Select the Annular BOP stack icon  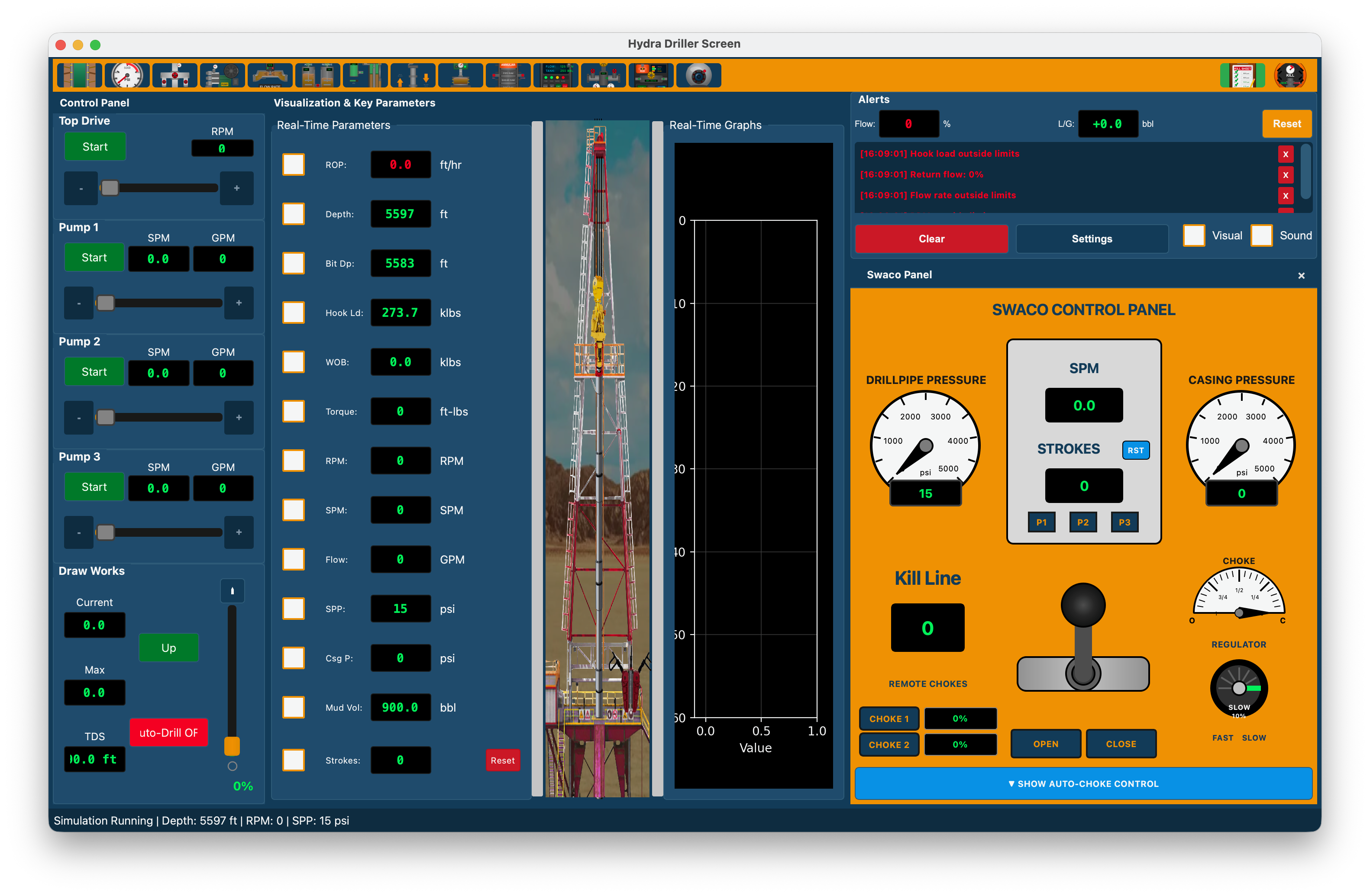[508, 75]
